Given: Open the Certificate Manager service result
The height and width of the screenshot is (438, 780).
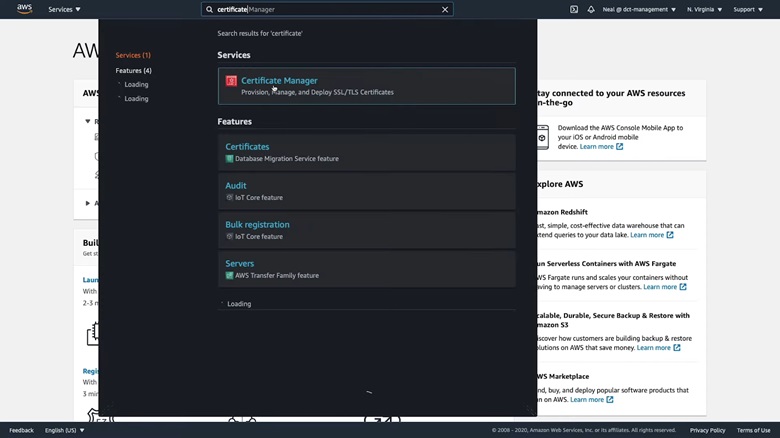Looking at the screenshot, I should pos(367,86).
